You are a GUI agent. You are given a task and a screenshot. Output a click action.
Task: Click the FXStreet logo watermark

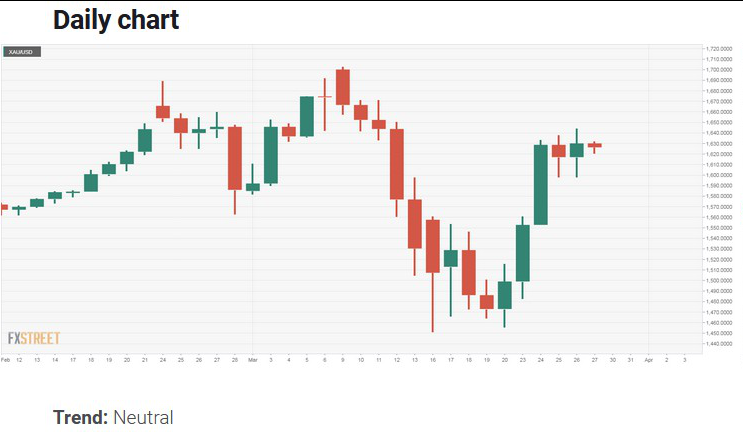34,339
